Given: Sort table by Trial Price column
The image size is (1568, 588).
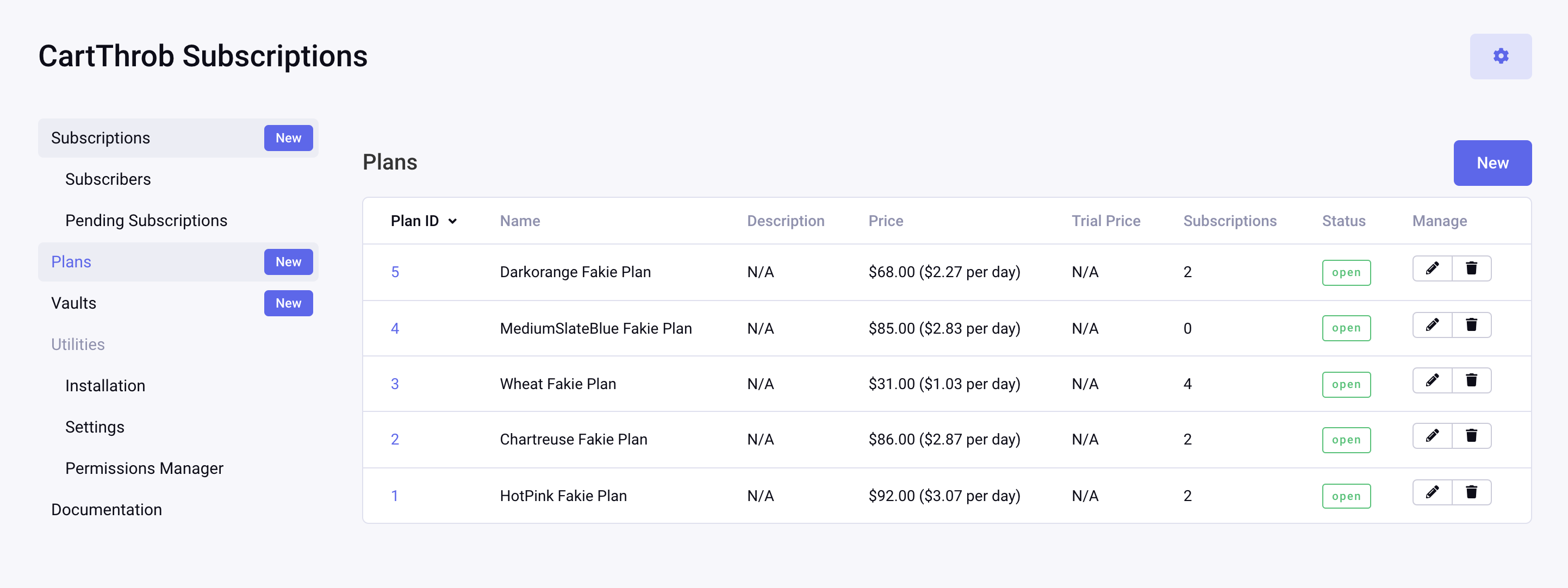Looking at the screenshot, I should [x=1105, y=221].
